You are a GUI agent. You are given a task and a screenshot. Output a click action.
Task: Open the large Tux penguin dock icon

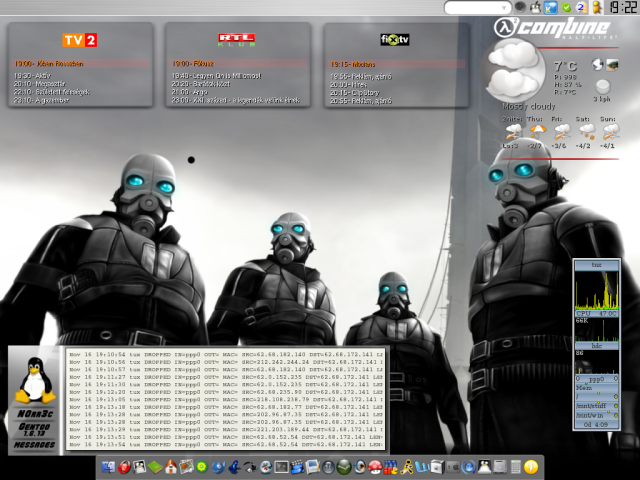point(484,467)
